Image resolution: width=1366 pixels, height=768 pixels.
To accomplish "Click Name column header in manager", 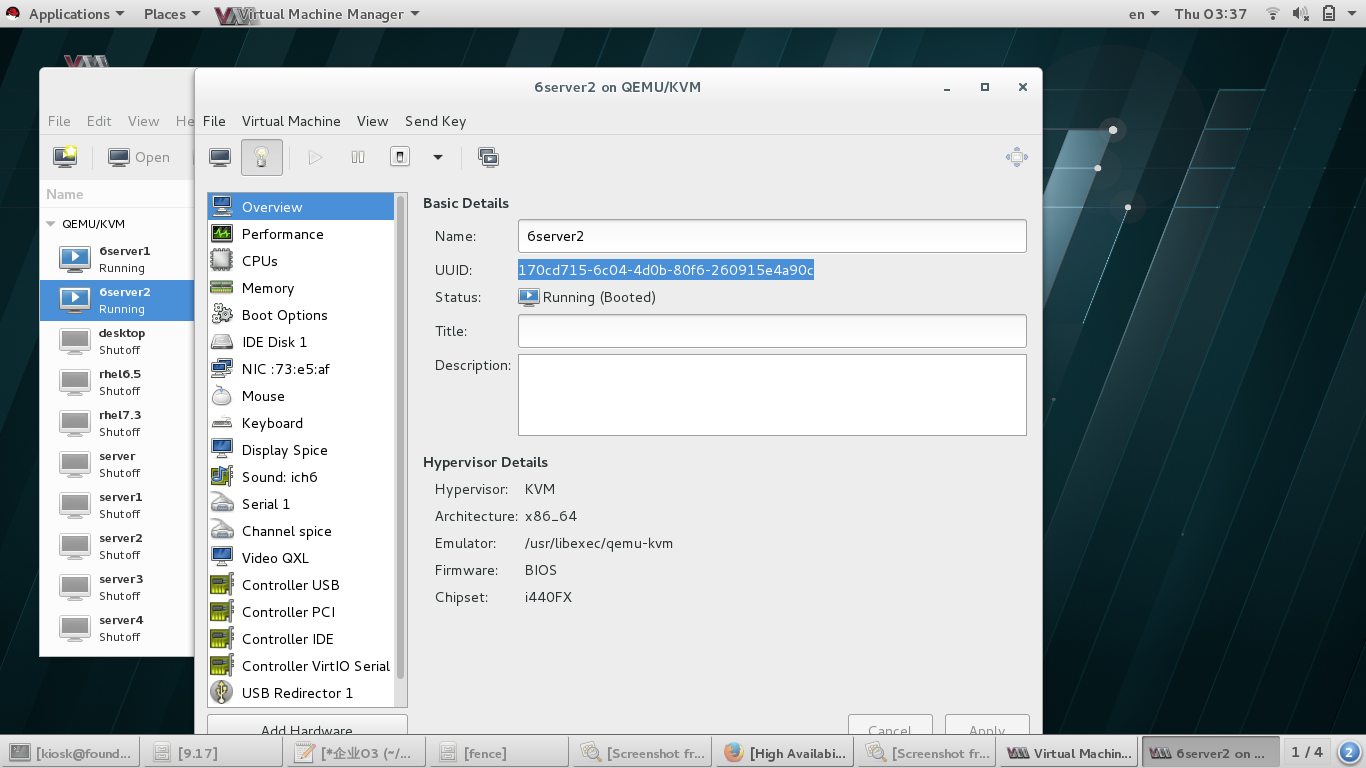I will [x=116, y=194].
